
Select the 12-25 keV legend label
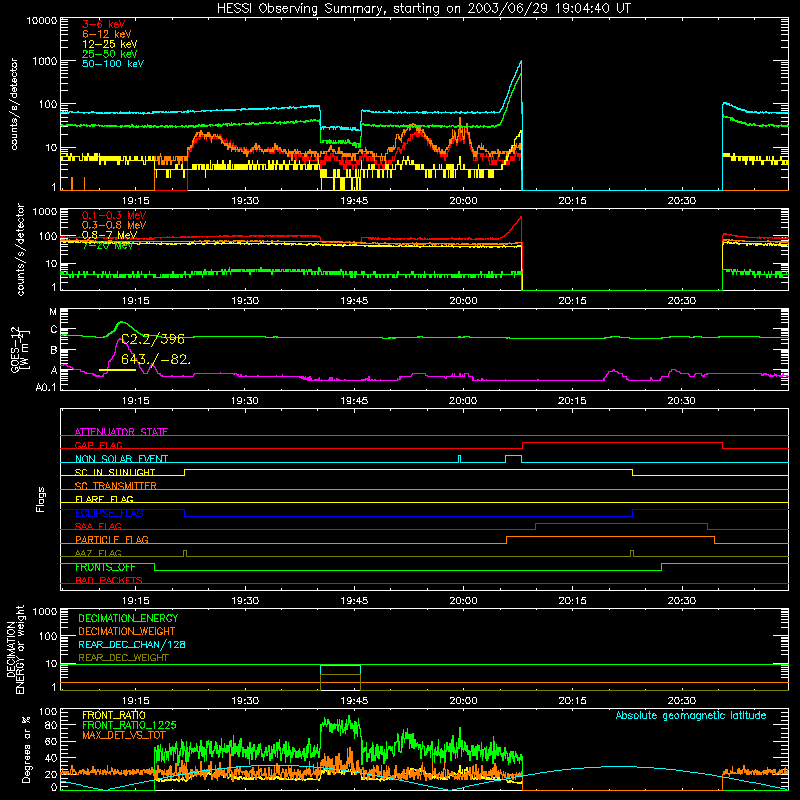pos(110,44)
